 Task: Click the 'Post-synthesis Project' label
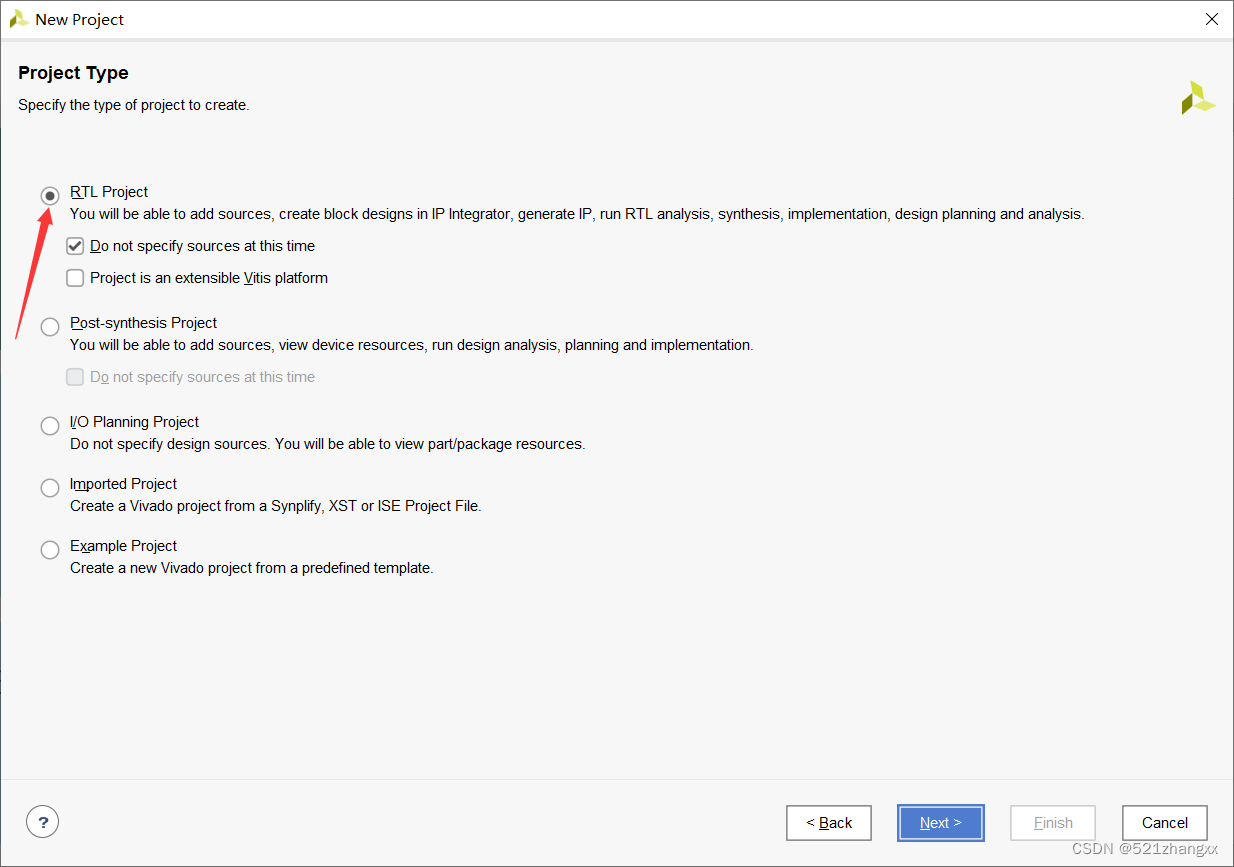143,323
